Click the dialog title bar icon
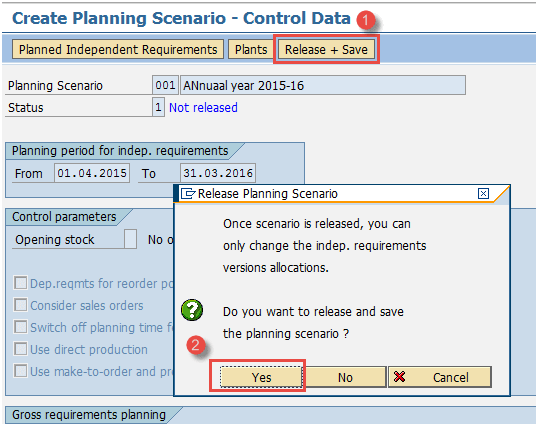Image resolution: width=538 pixels, height=426 pixels. pos(188,194)
